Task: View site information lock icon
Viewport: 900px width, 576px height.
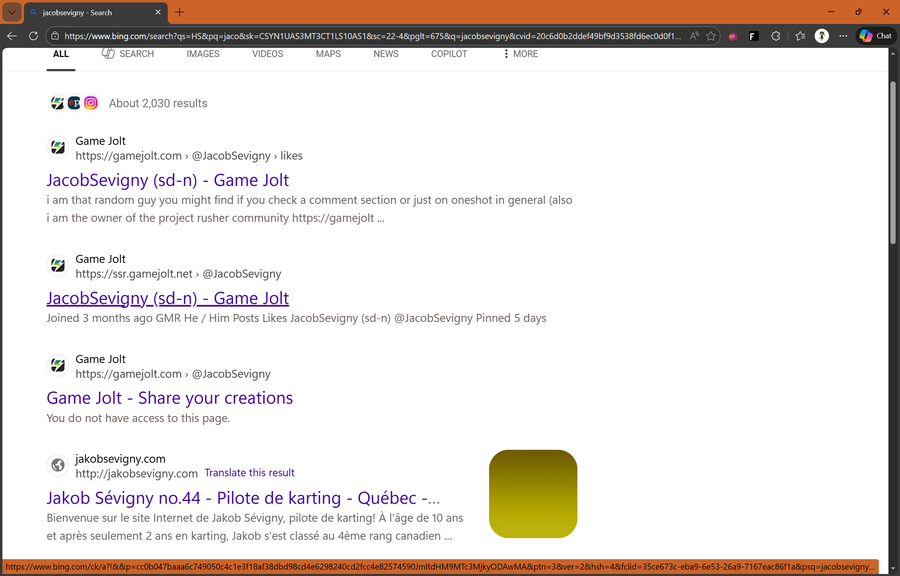Action: [55, 36]
